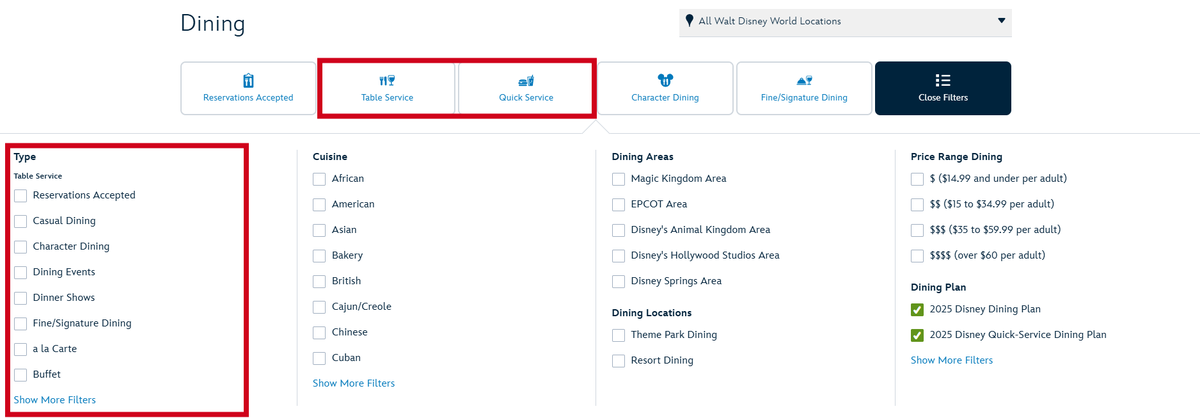Check the Cuban cuisine checkbox

point(320,358)
